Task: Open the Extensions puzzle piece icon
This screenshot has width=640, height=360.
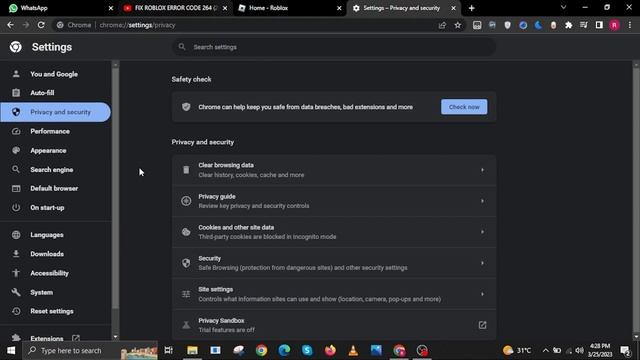Action: (x=569, y=25)
